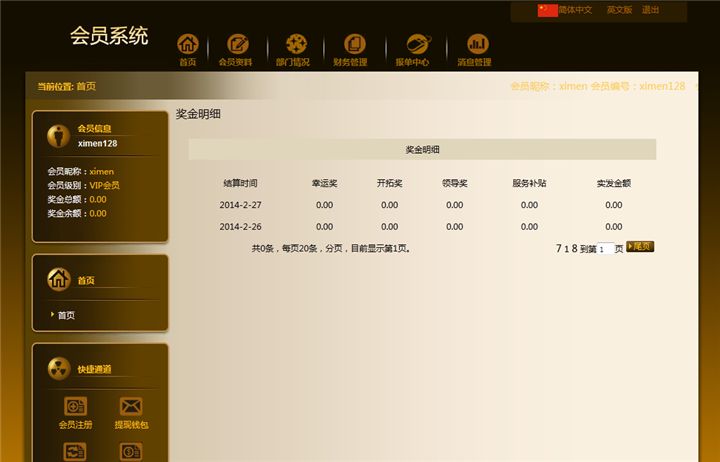720x462 pixels.
Task: Click the 快捷通道 panel title
Action: click(x=94, y=369)
